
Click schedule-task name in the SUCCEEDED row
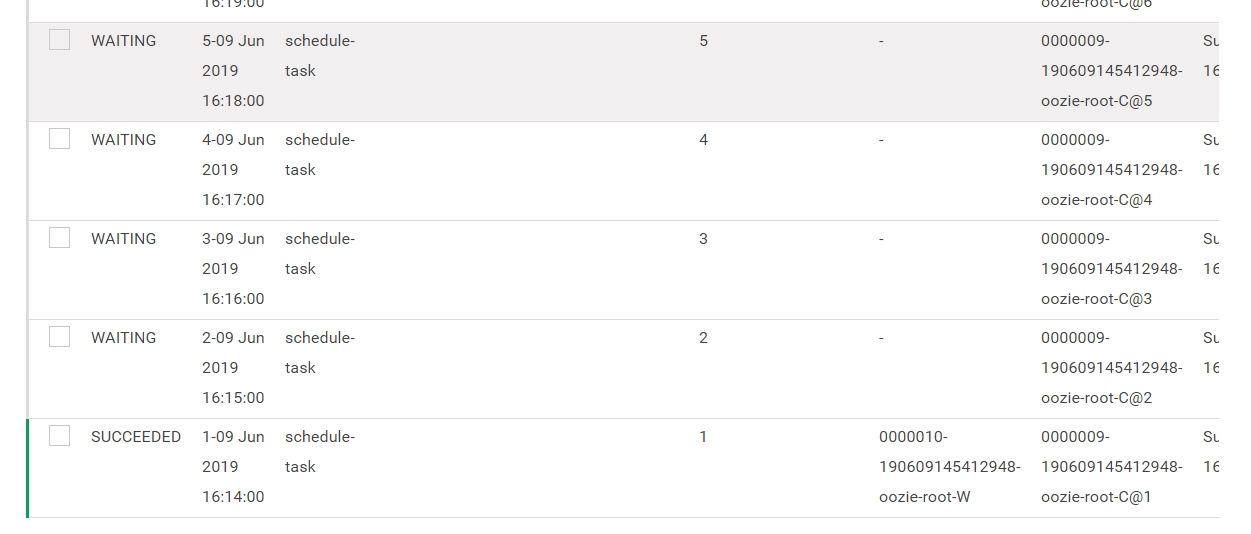click(320, 452)
